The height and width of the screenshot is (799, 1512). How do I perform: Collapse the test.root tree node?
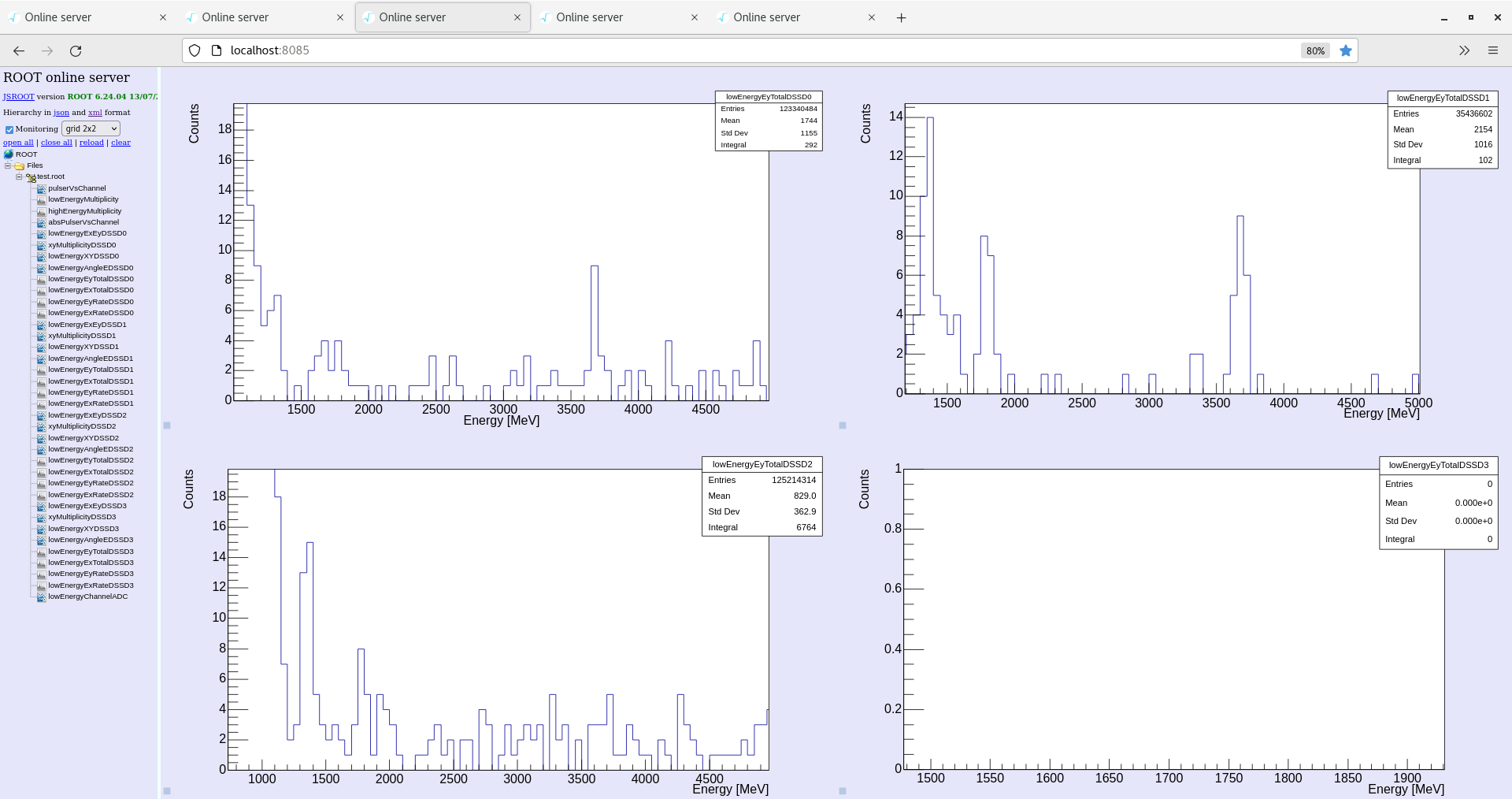pyautogui.click(x=18, y=177)
